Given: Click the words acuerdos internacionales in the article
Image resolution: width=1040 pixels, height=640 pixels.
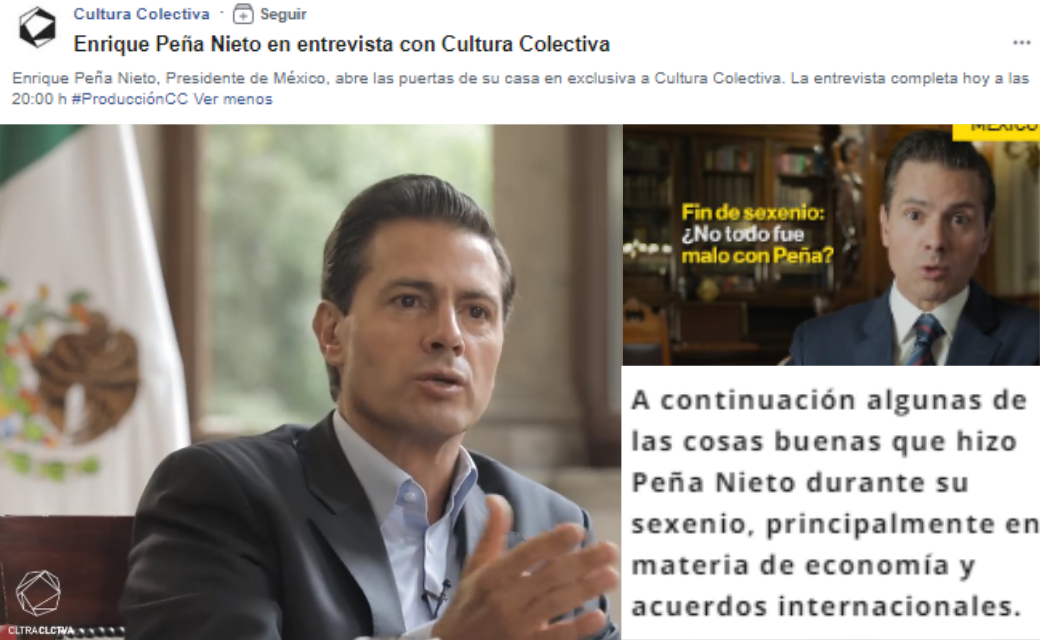Looking at the screenshot, I should pos(825,606).
